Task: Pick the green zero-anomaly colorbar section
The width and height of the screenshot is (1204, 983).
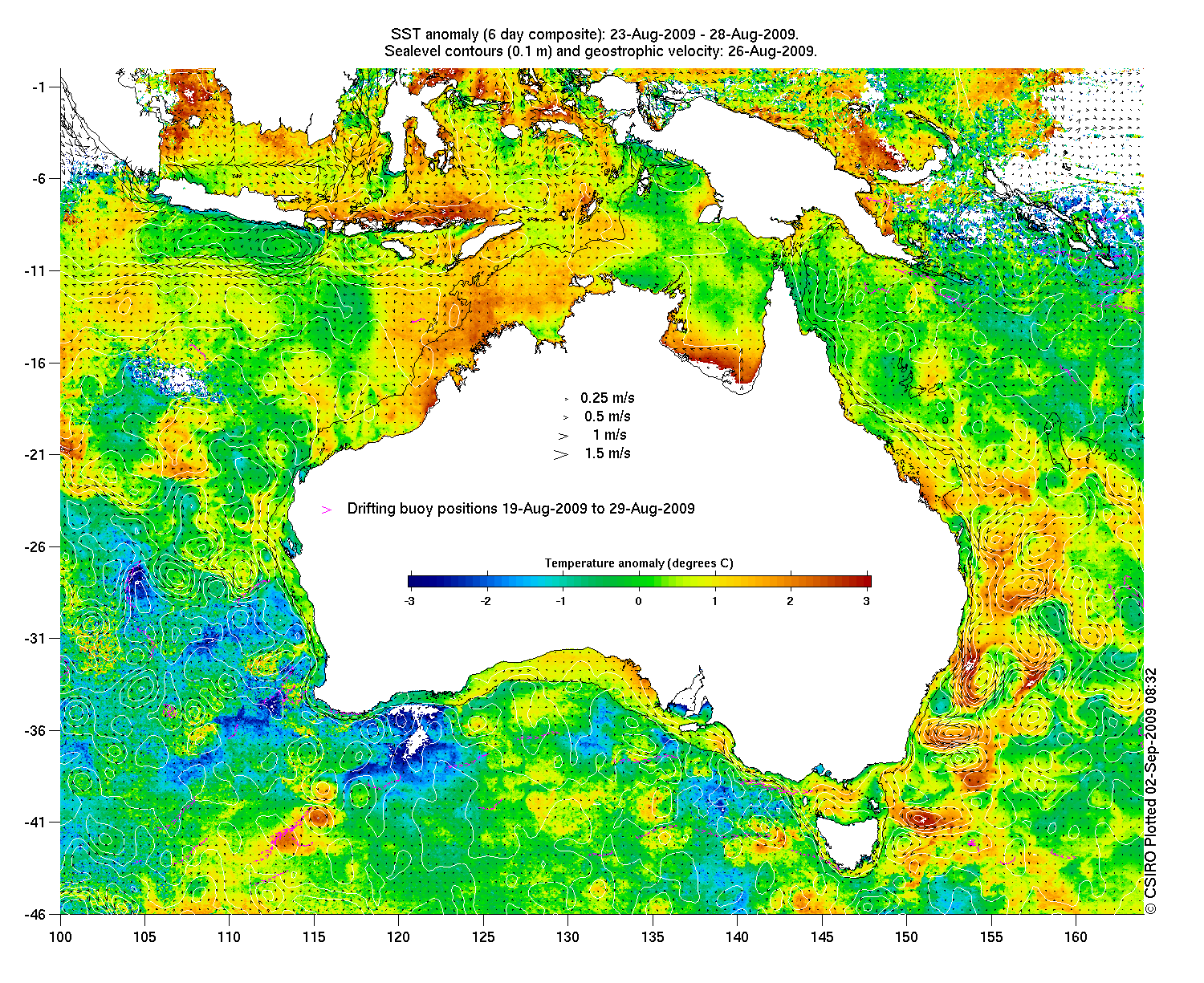Action: click(x=639, y=582)
